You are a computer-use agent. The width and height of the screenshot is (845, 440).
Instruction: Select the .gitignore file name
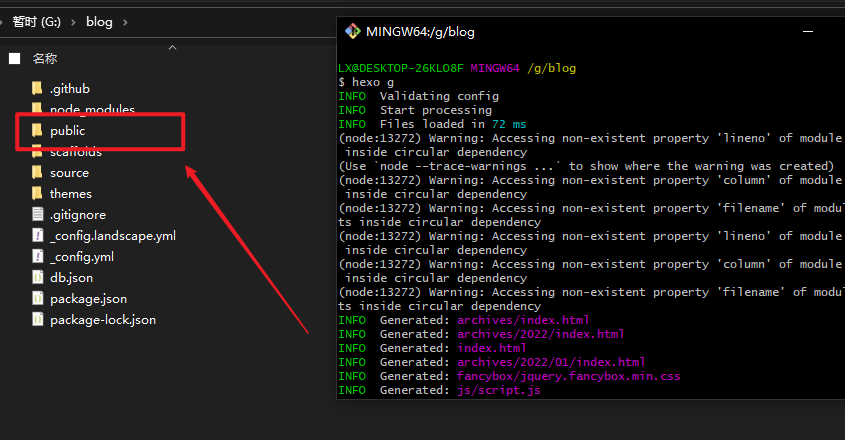tap(78, 215)
